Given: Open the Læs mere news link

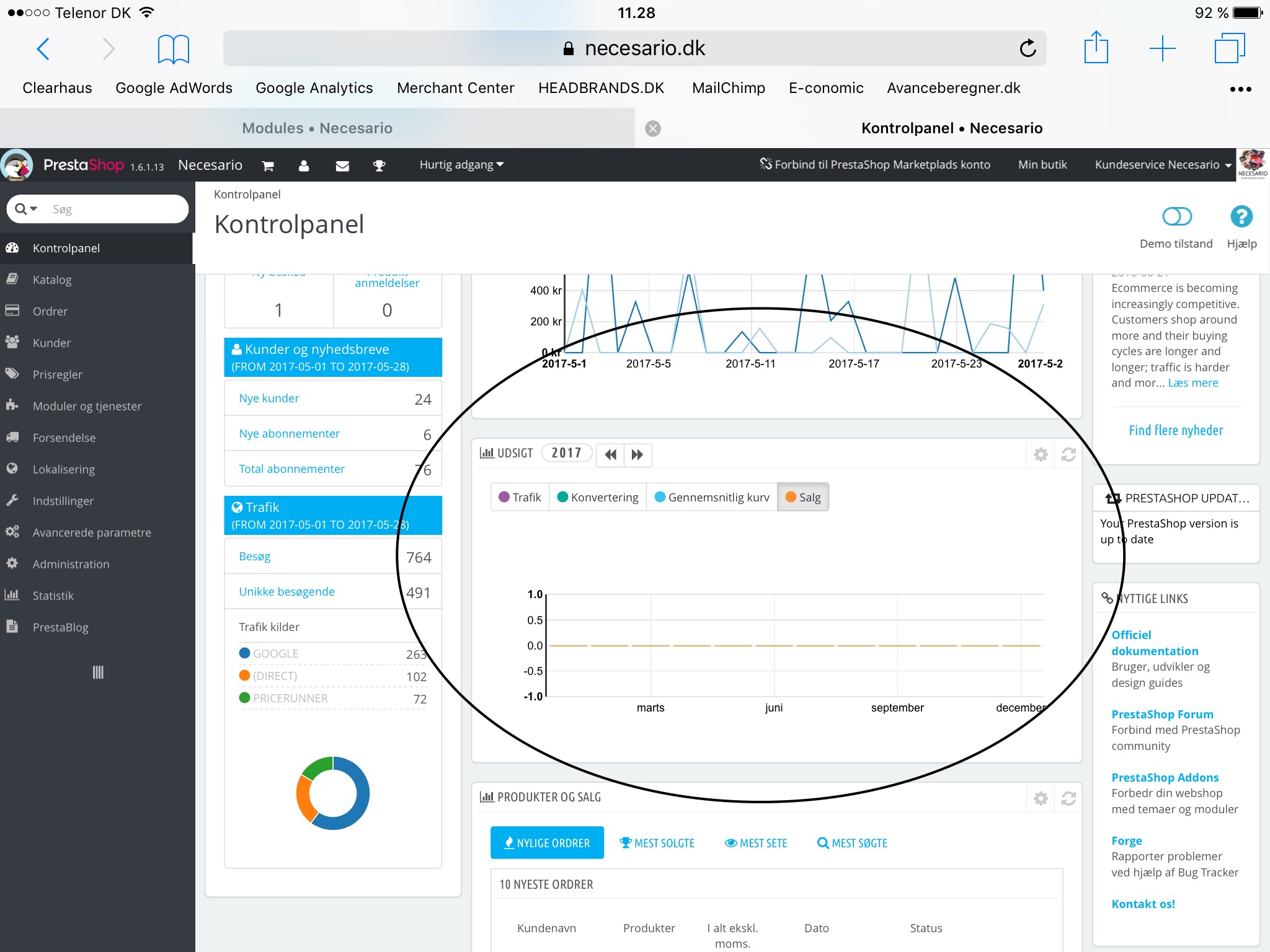Looking at the screenshot, I should [1193, 383].
